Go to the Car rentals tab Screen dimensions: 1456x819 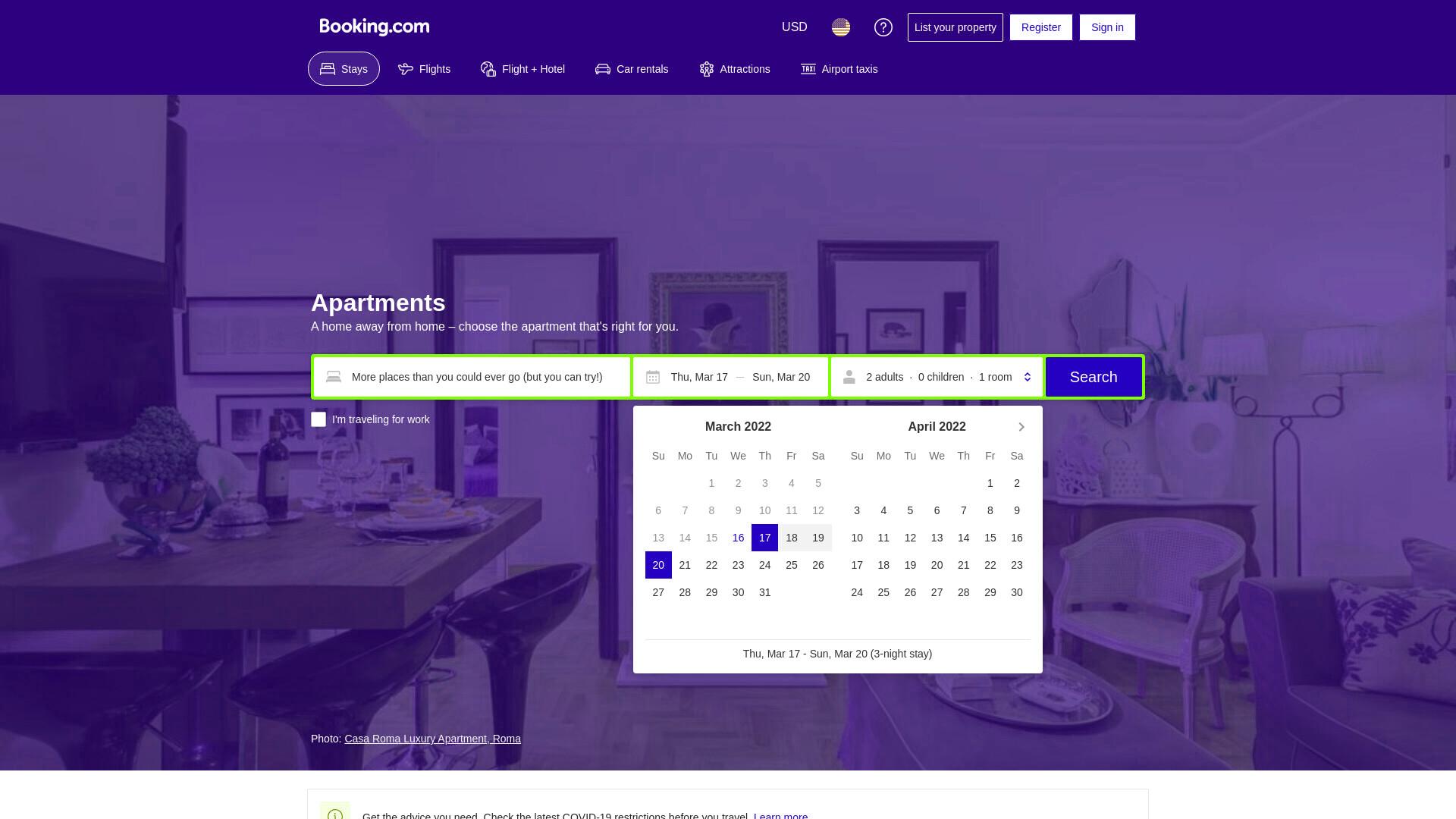click(x=632, y=69)
